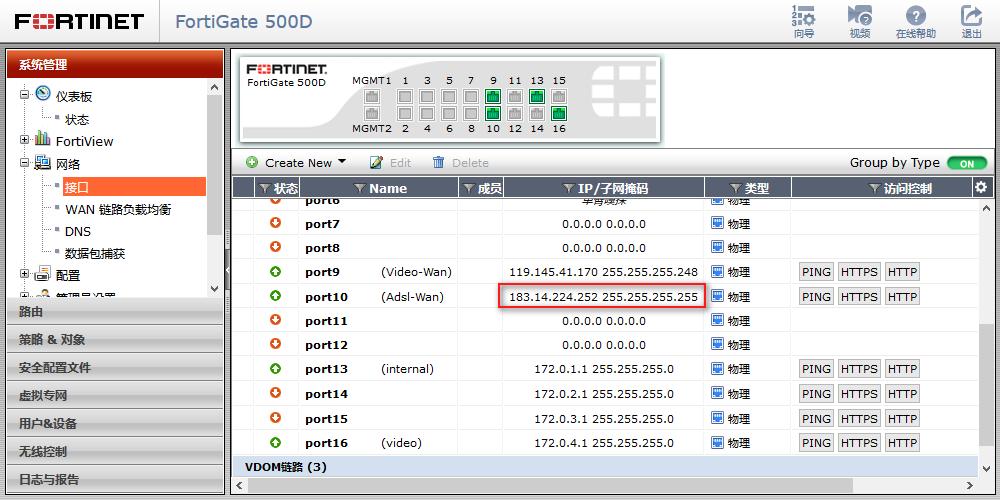Open the 虚拟专网 menu section
The height and width of the screenshot is (500, 1000).
(115, 395)
